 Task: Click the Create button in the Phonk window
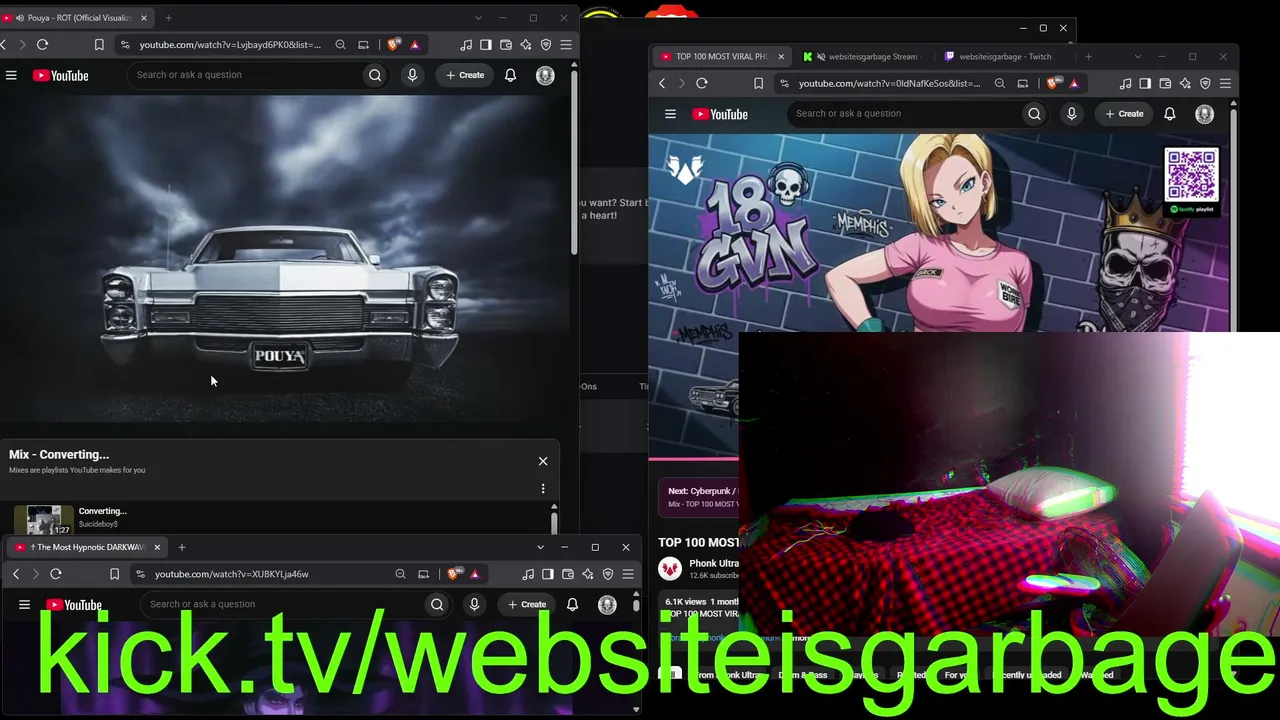1124,114
